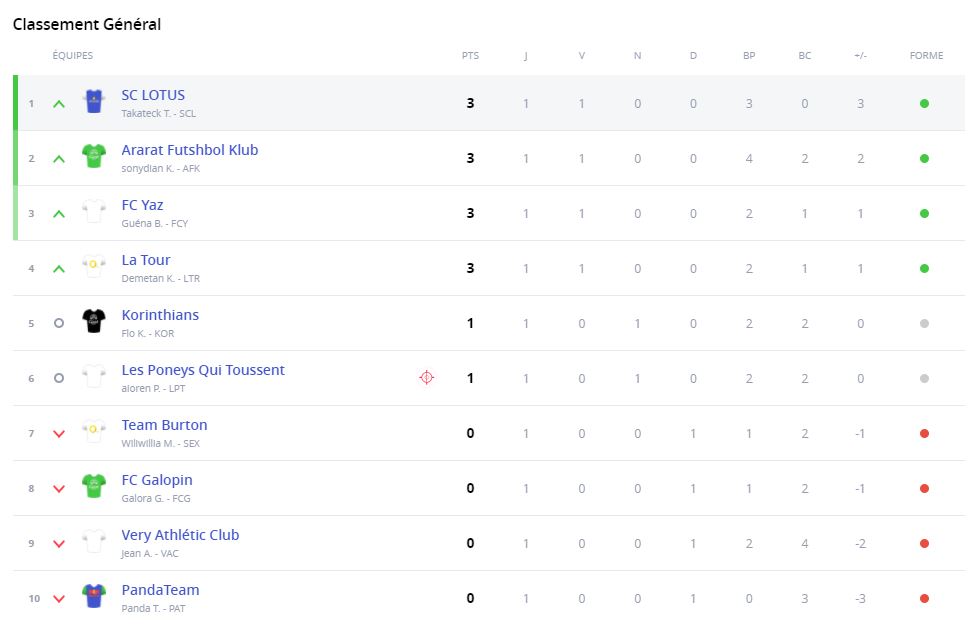Click the FC Galopin green jersey icon
This screenshot has height=630, width=980.
click(x=93, y=487)
